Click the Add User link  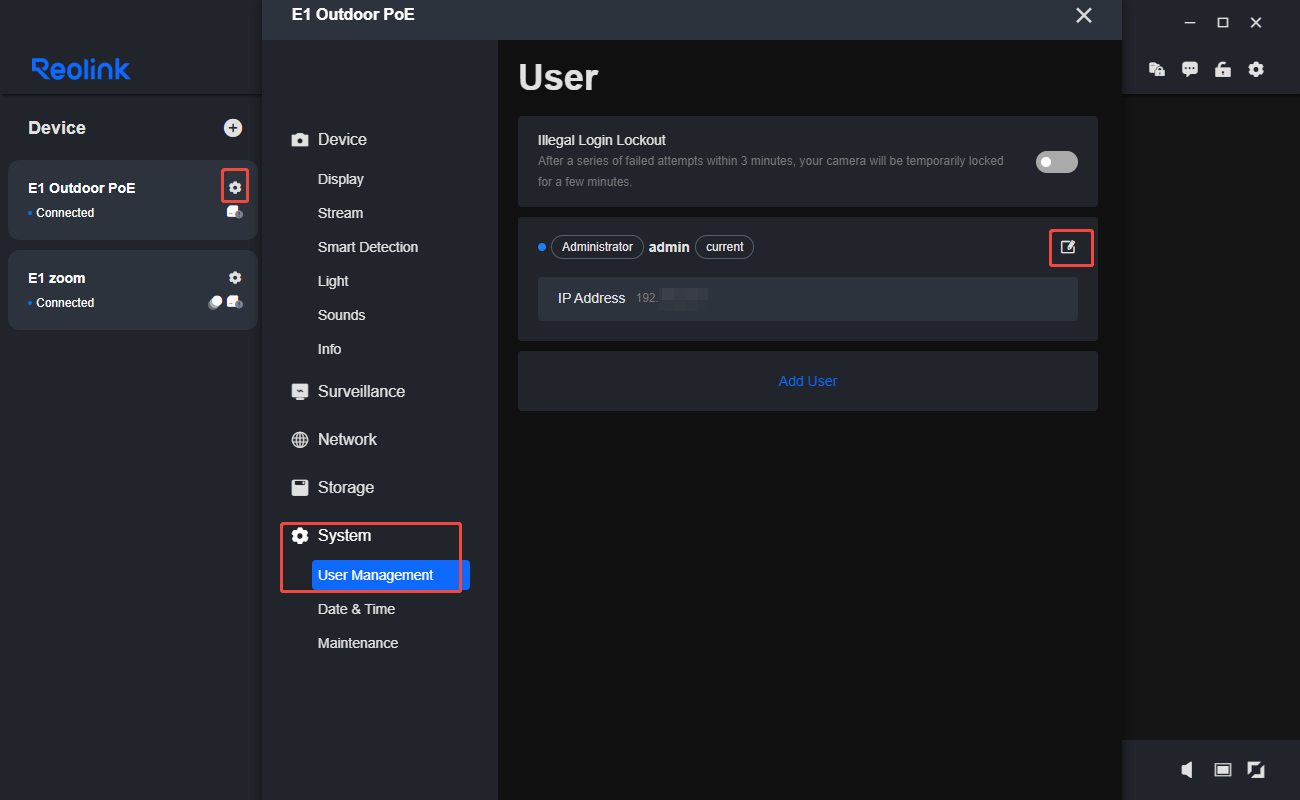coord(807,381)
